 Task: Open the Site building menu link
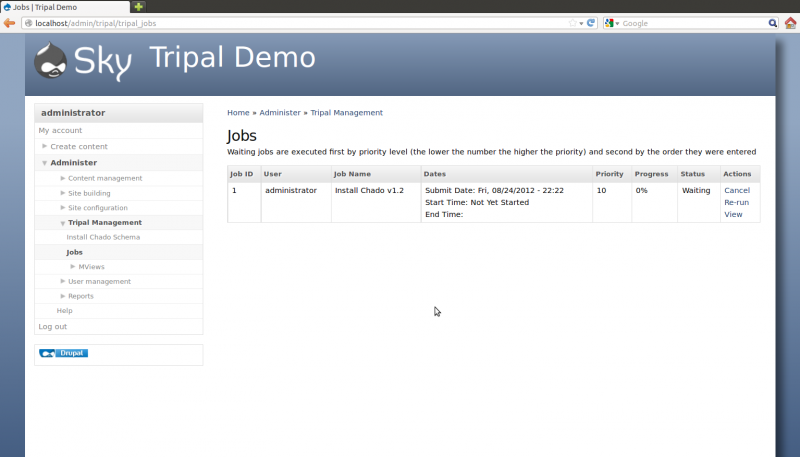tap(89, 193)
